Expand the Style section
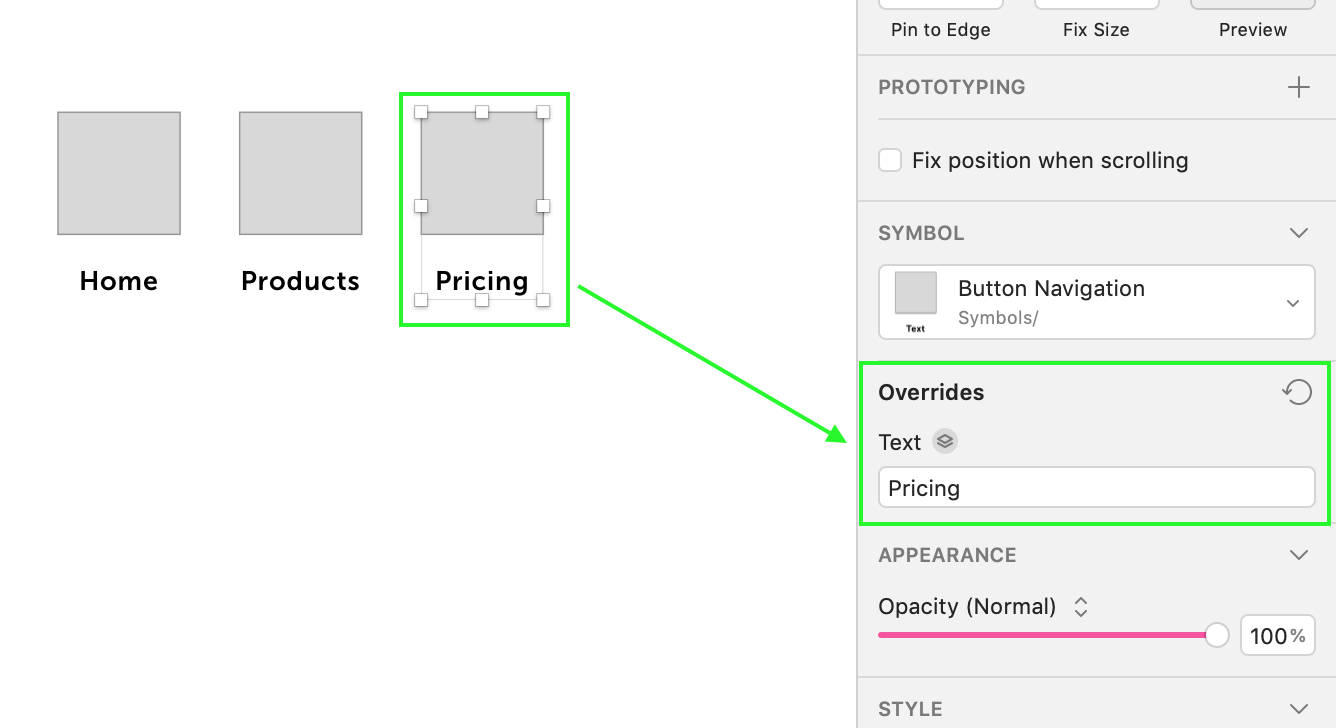Screen dimensions: 1336x728 (x=1298, y=708)
